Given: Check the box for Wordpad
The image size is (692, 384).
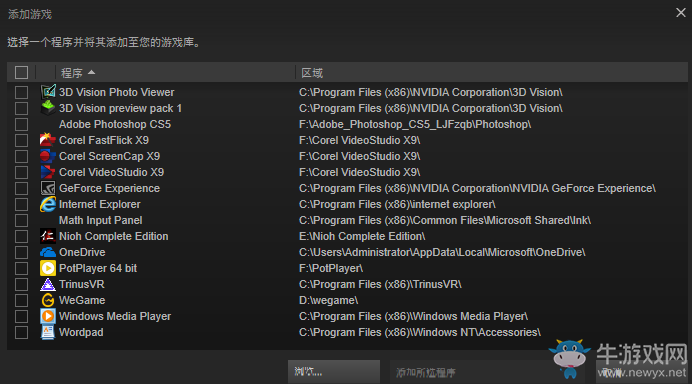Looking at the screenshot, I should coord(21,332).
